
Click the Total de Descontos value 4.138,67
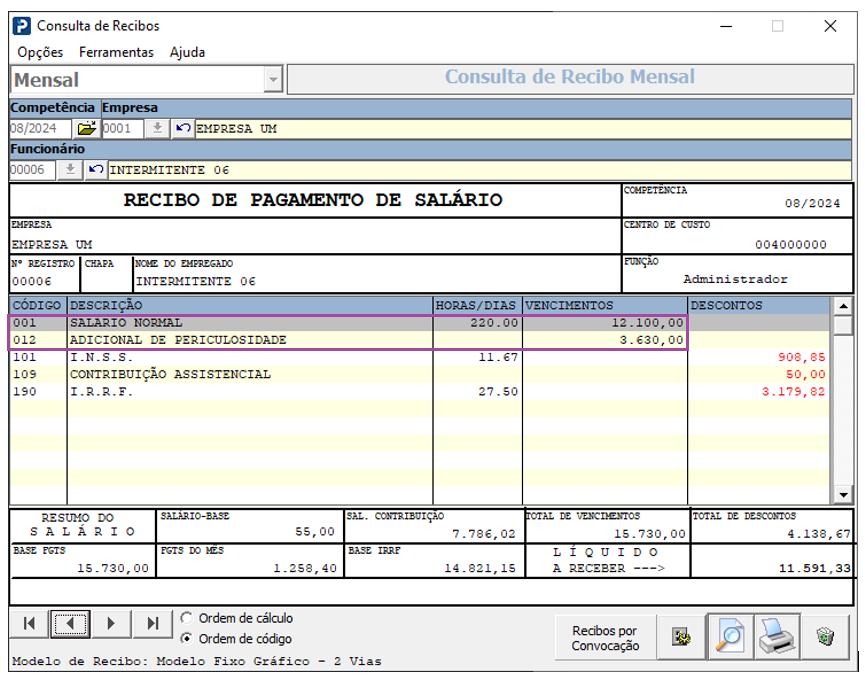819,534
